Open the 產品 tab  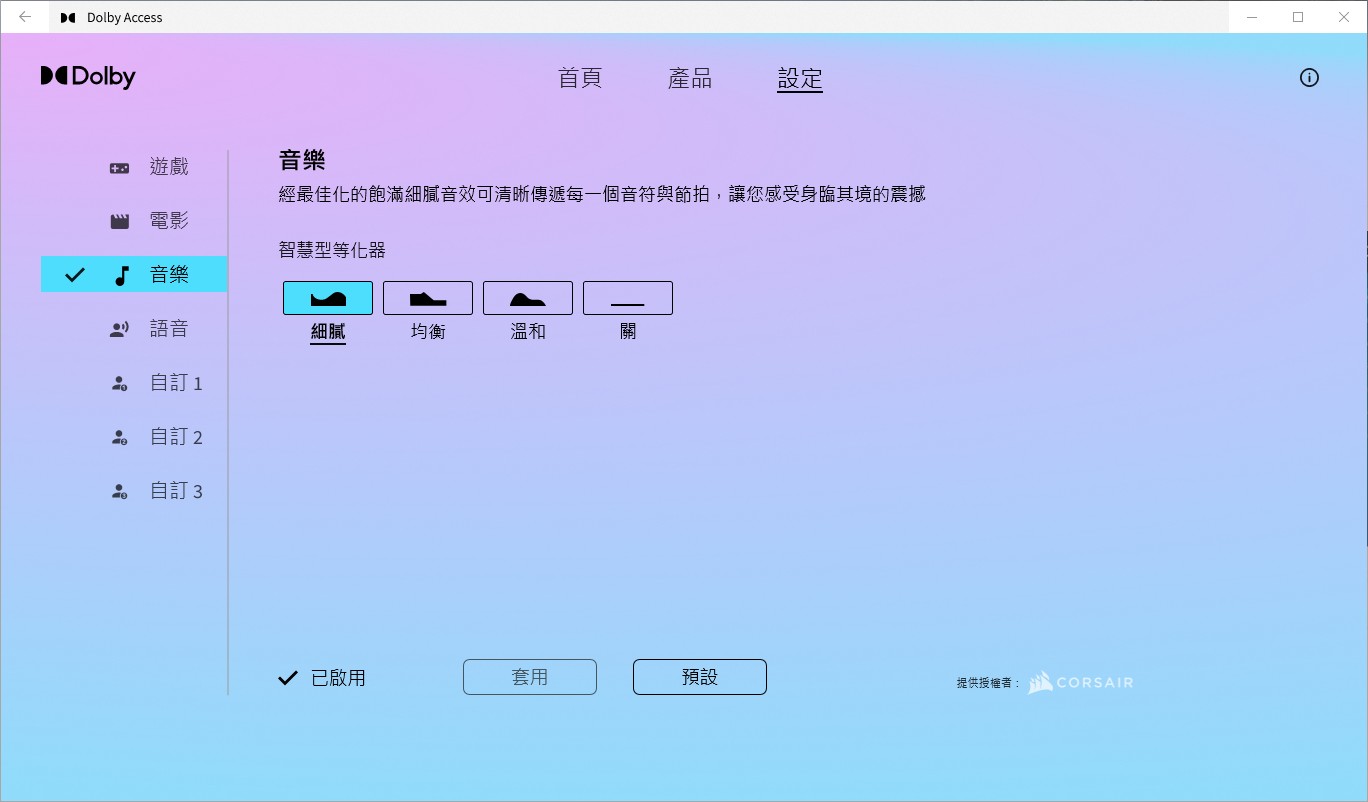690,79
